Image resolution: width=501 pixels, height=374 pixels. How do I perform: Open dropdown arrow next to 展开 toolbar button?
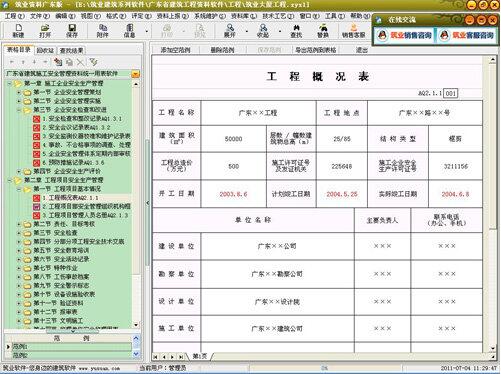pos(247,31)
